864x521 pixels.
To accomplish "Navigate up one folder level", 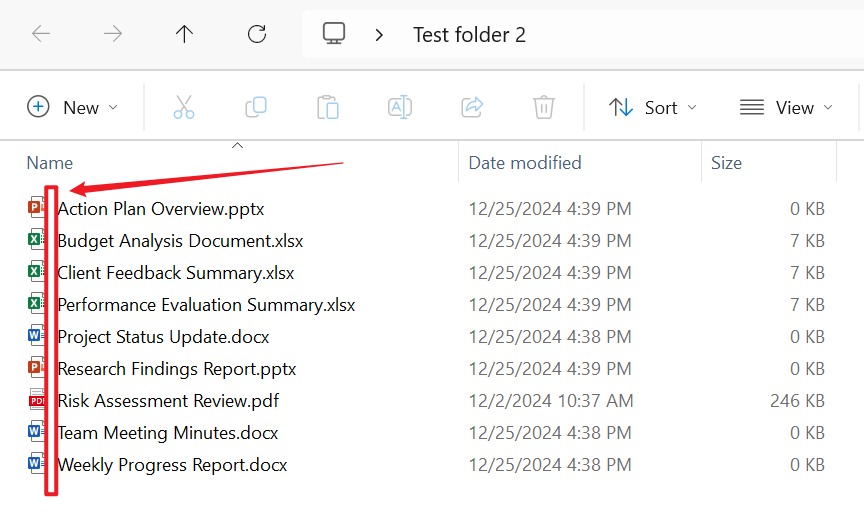I will click(x=185, y=34).
